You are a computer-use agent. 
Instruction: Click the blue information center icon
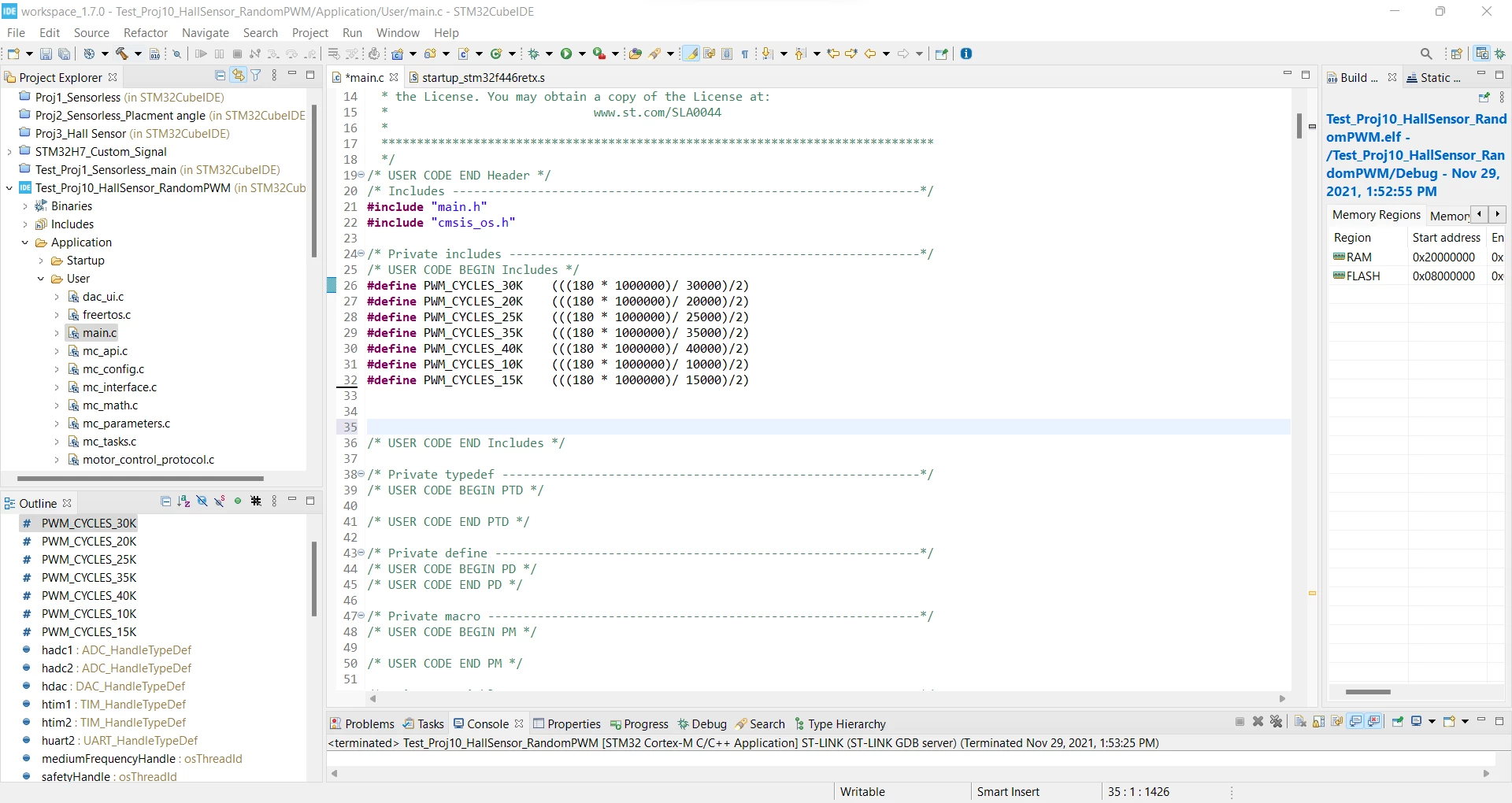966,54
